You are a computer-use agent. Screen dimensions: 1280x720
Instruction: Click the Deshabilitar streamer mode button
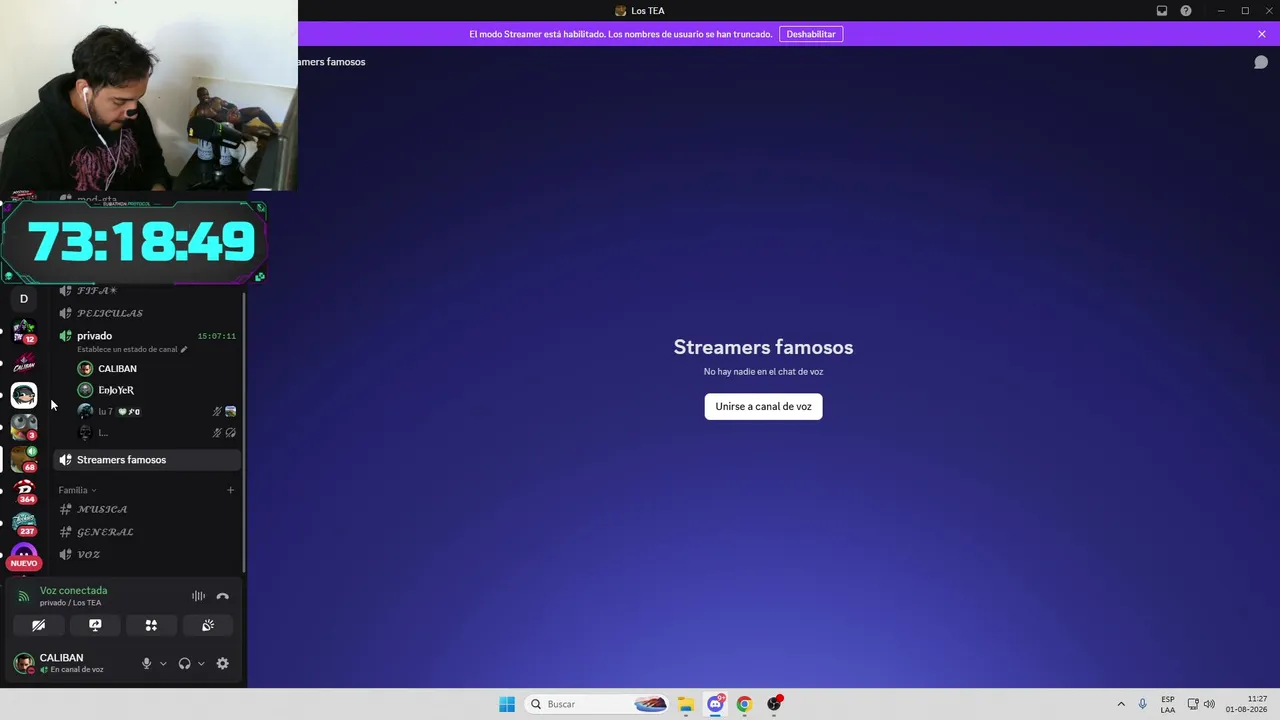(811, 34)
